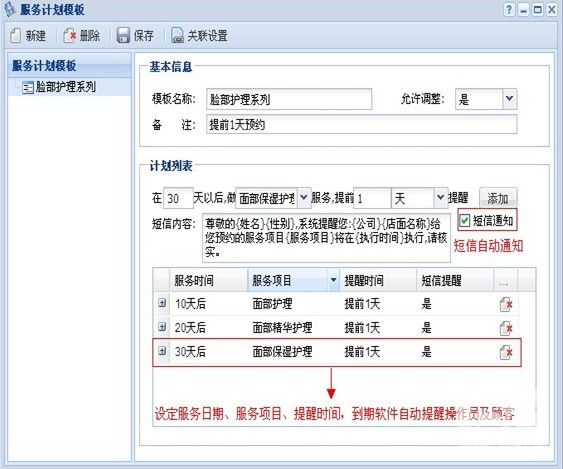Expand the 30天后 plan row
This screenshot has height=469, width=563.
(x=162, y=350)
